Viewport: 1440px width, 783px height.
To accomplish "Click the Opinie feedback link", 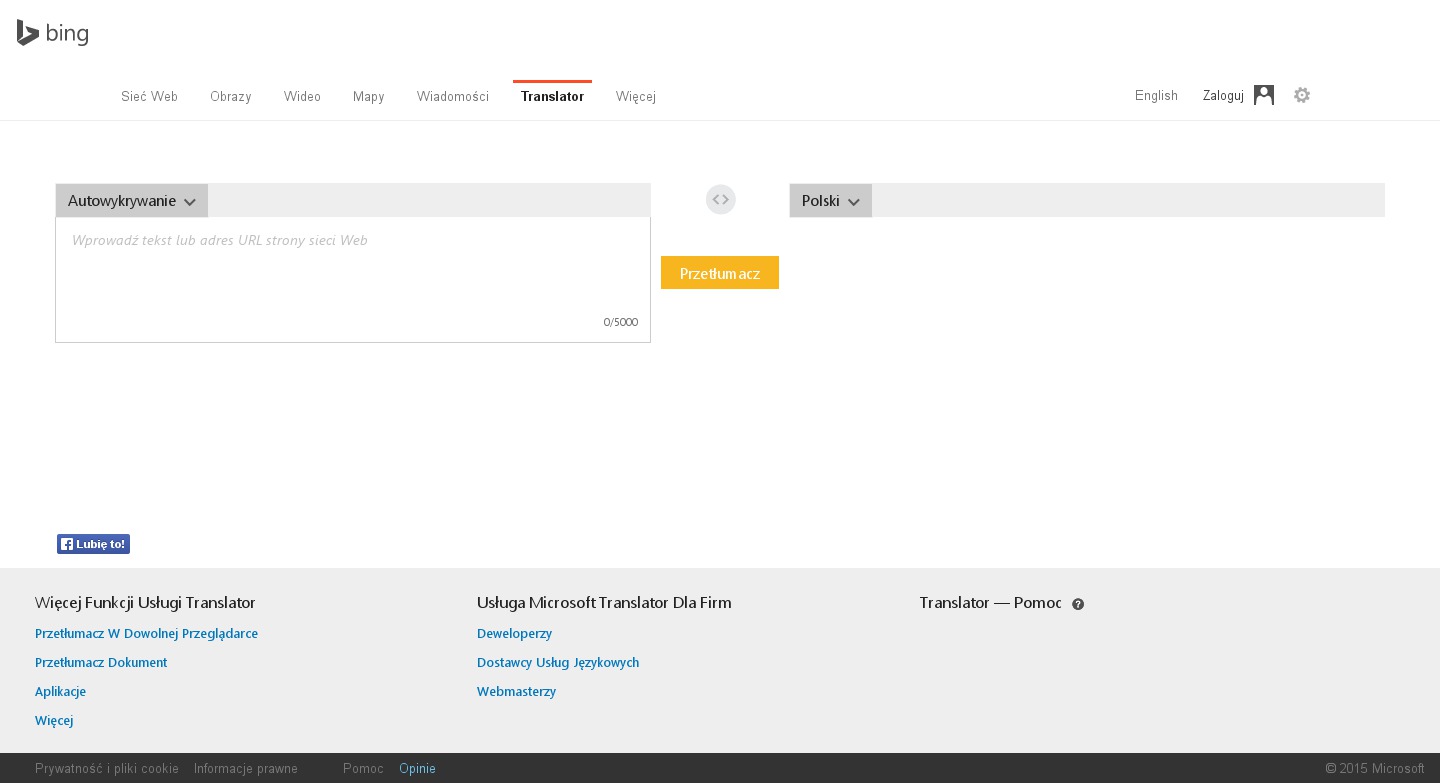I will pyautogui.click(x=417, y=769).
